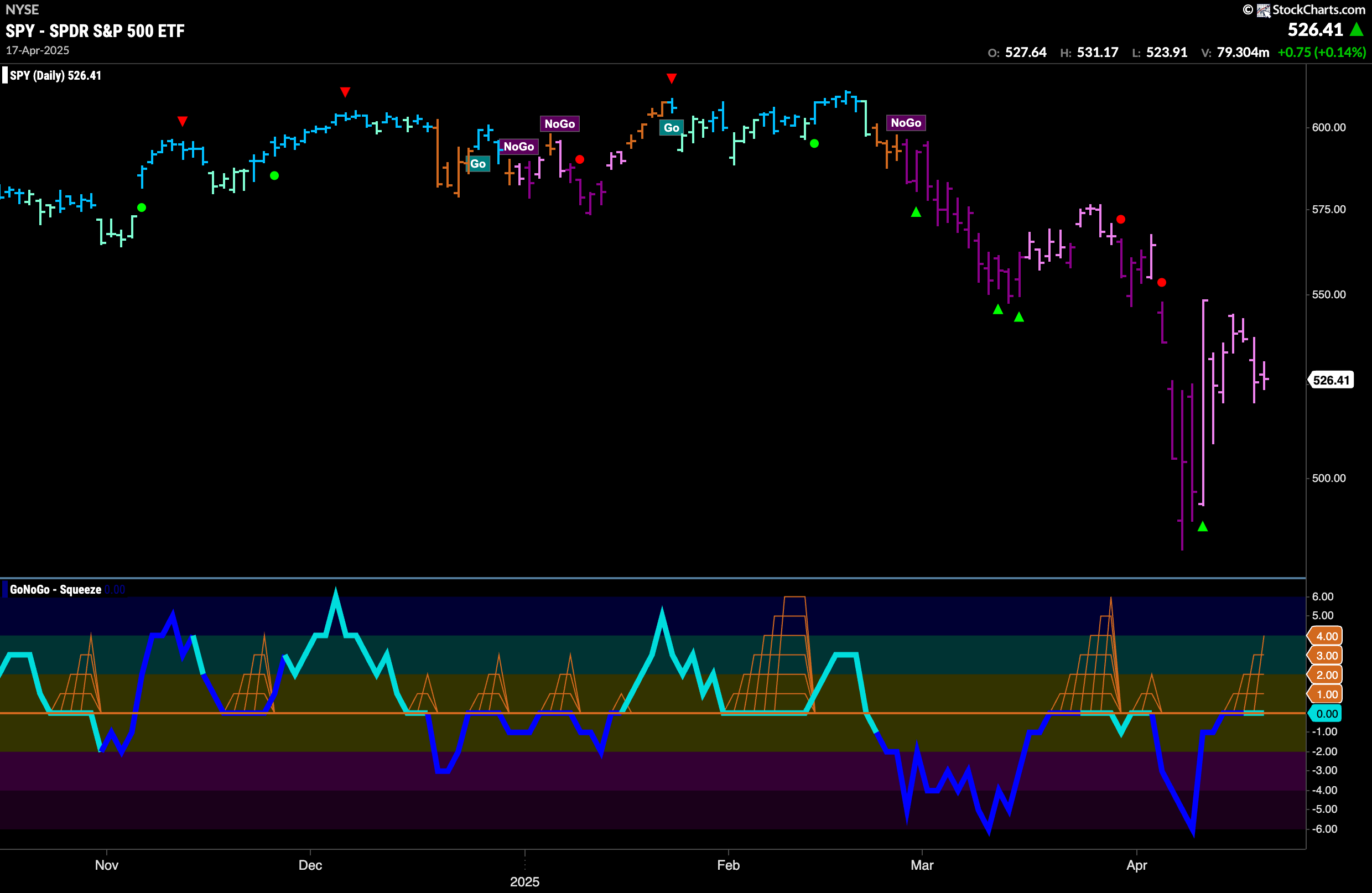The image size is (1372, 893).
Task: Click the SPY - SPDR S&P 500 ETF title
Action: coord(95,30)
